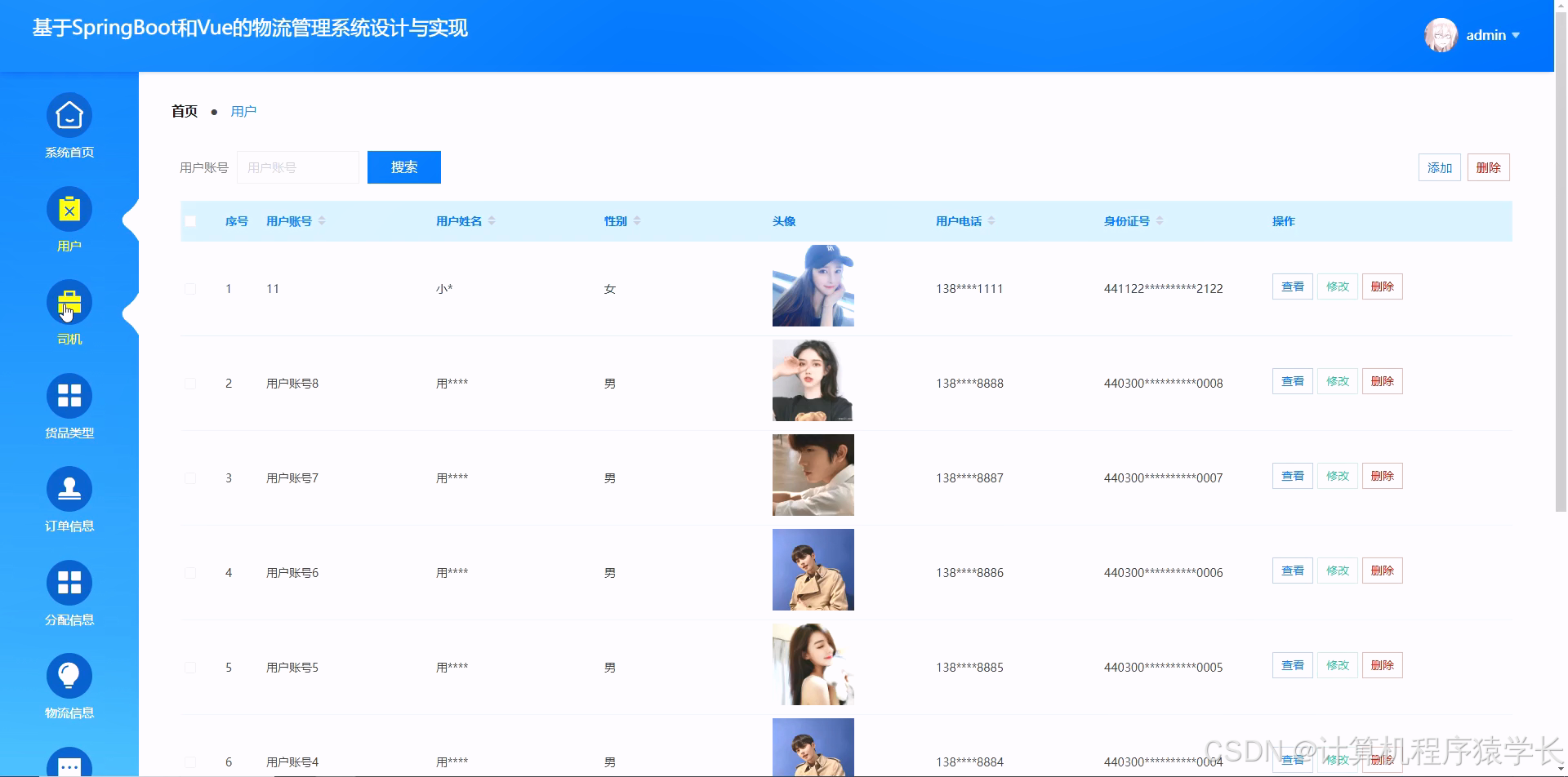This screenshot has width=1568, height=777.
Task: Open 货品类型 from the sidebar
Action: pos(69,395)
